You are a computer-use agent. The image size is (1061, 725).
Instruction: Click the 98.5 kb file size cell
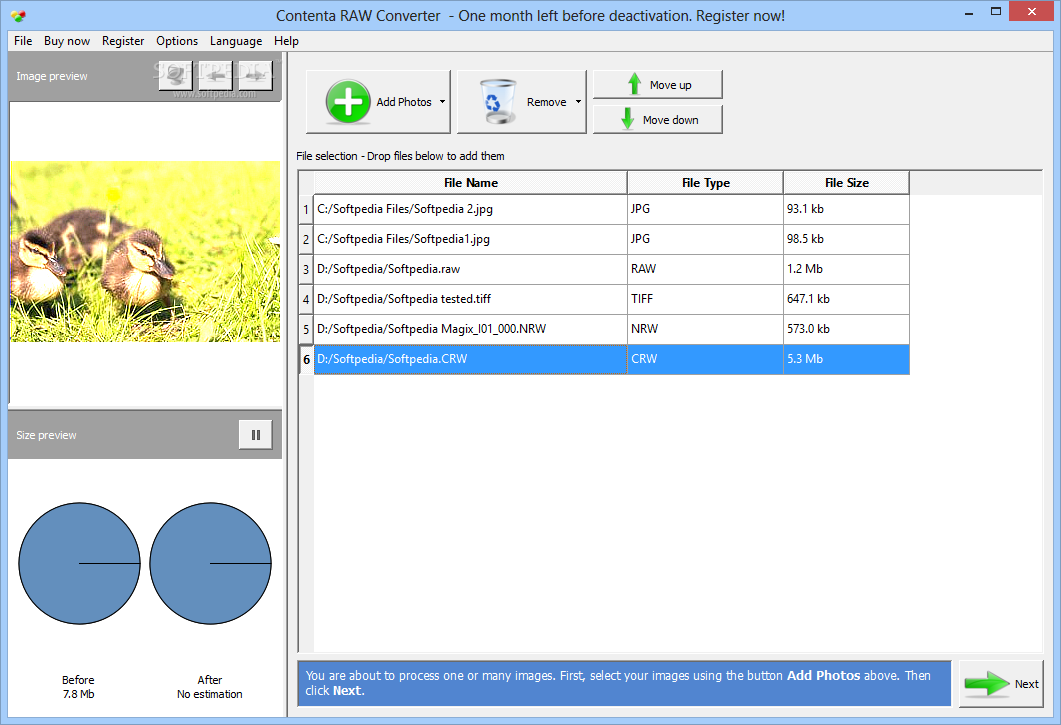click(846, 239)
